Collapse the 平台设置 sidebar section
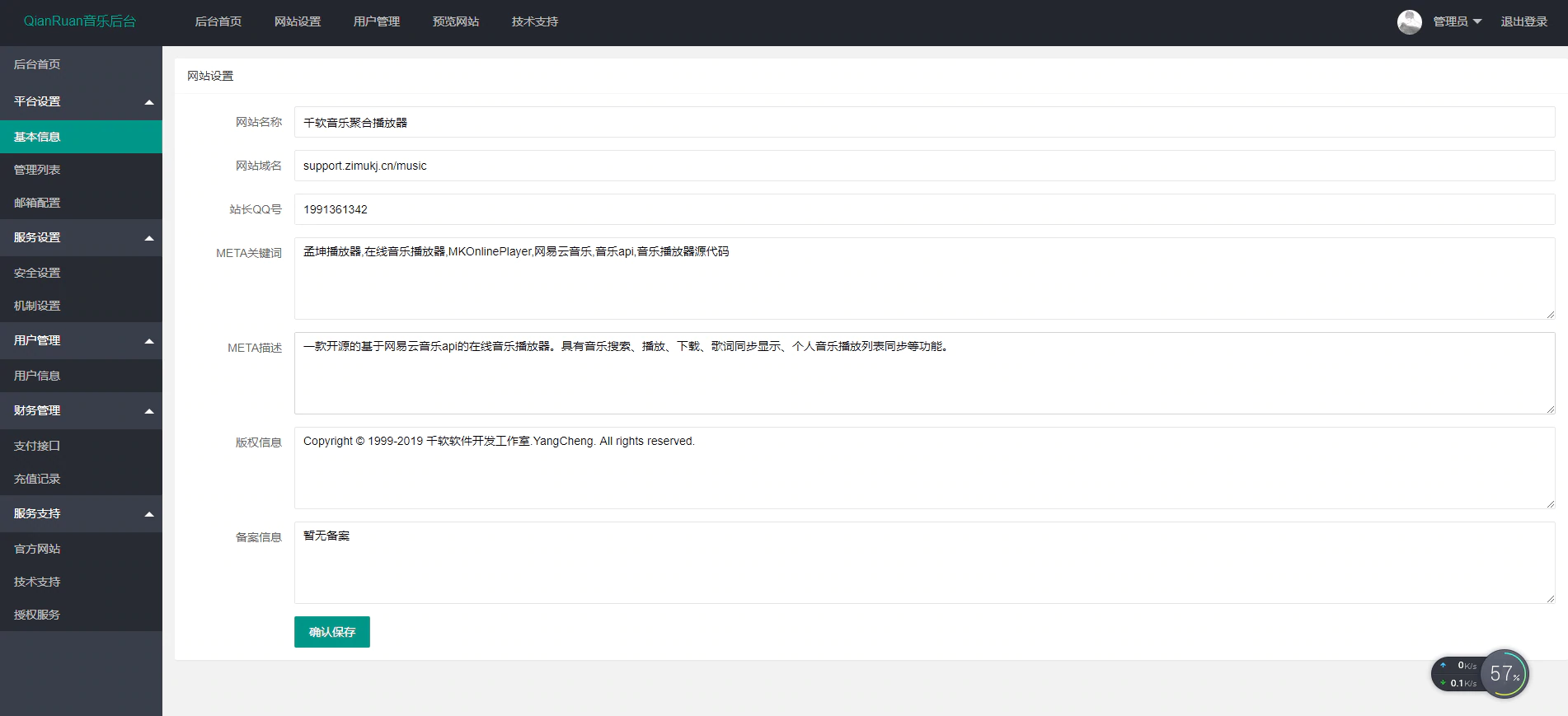This screenshot has height=716, width=1568. (81, 101)
